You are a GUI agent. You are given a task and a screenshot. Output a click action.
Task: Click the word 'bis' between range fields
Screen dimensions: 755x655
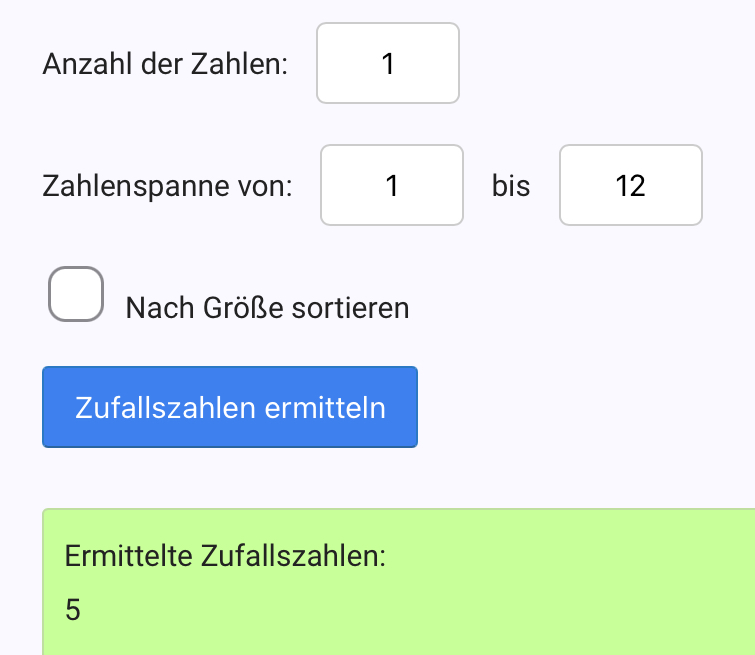511,187
